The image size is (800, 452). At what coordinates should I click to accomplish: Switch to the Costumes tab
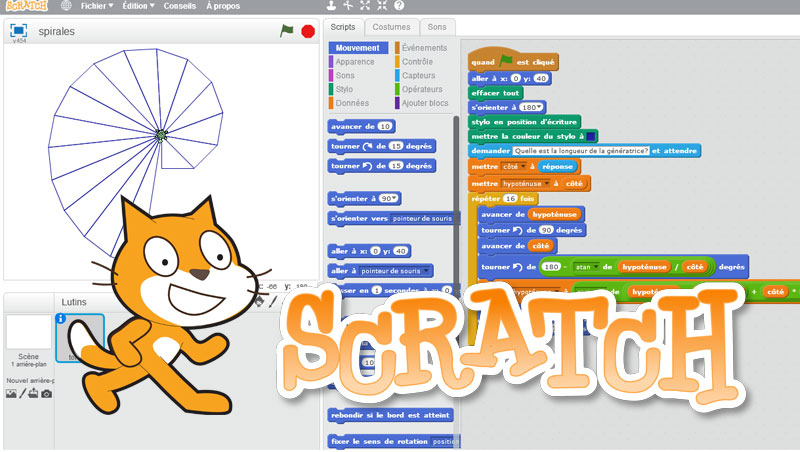391,27
